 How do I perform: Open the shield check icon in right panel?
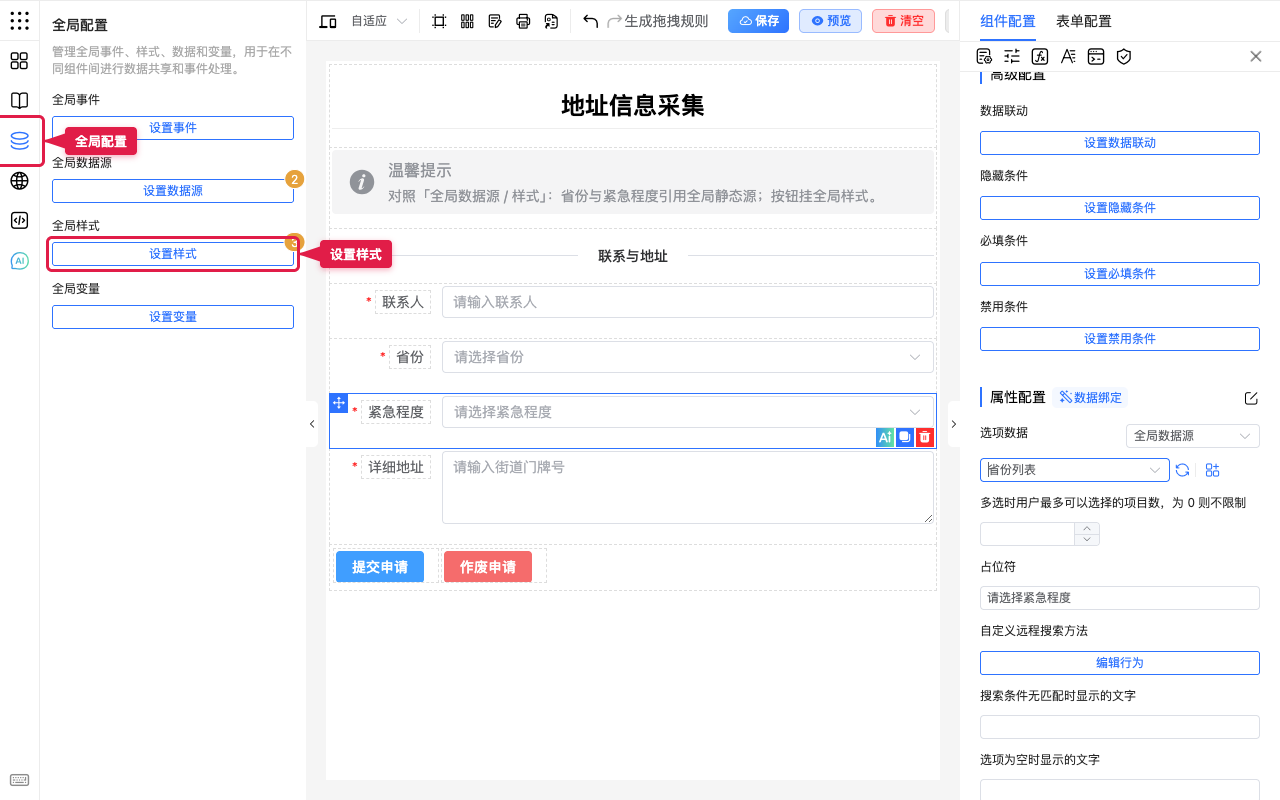coord(1124,56)
